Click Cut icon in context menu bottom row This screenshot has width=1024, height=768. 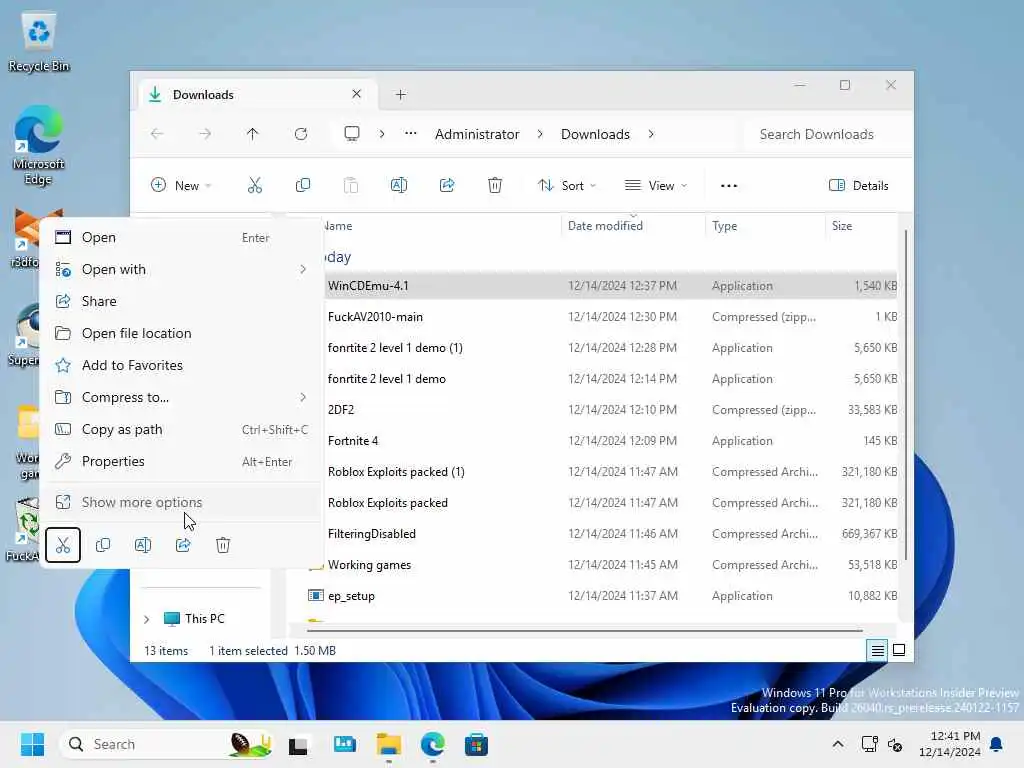click(63, 545)
